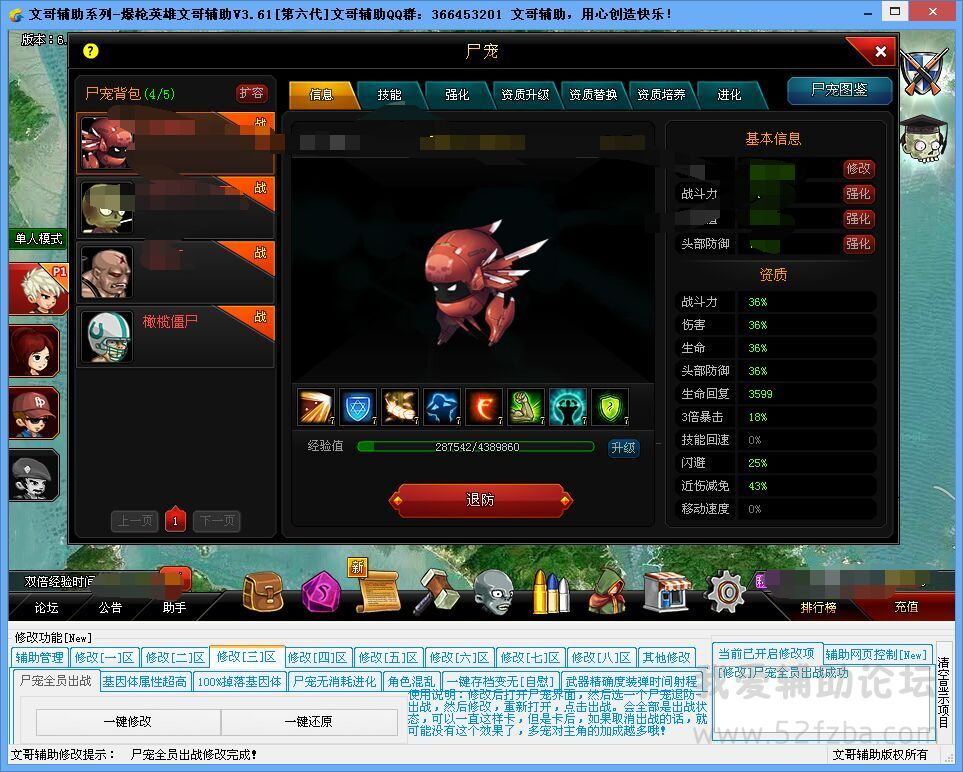The height and width of the screenshot is (772, 963).
Task: Select the white-haired P1 character portrait
Action: click(x=39, y=288)
